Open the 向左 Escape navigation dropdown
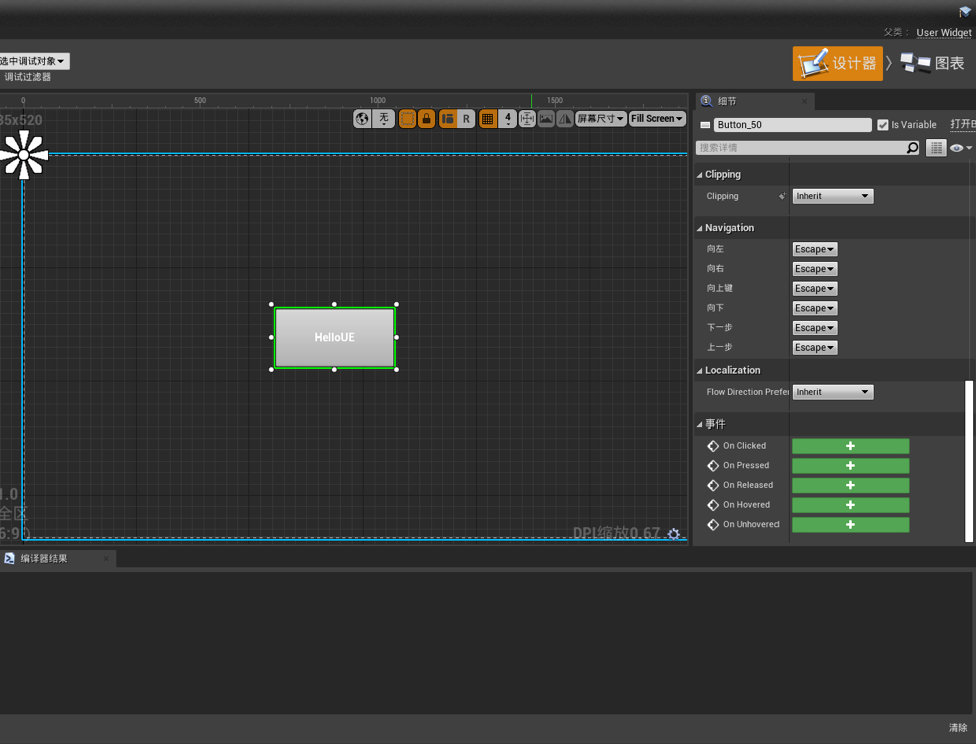This screenshot has width=976, height=744. click(x=814, y=248)
